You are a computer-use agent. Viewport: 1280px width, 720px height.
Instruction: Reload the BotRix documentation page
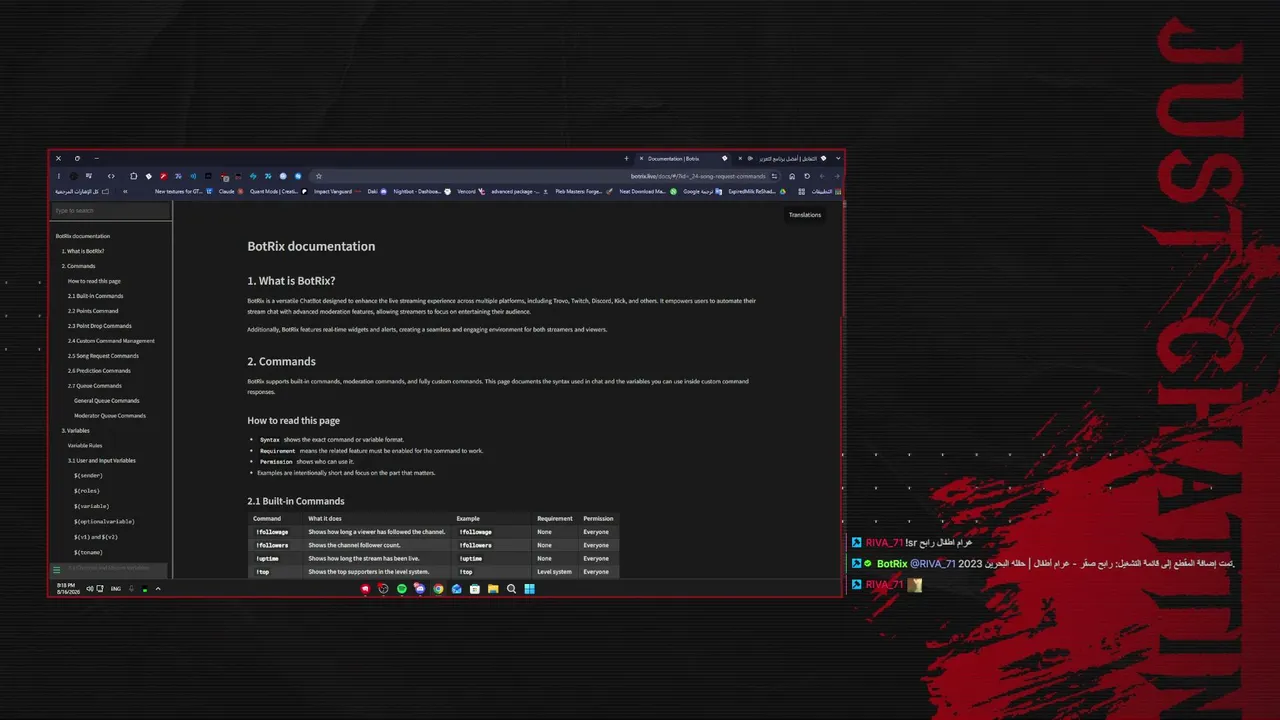pos(807,176)
